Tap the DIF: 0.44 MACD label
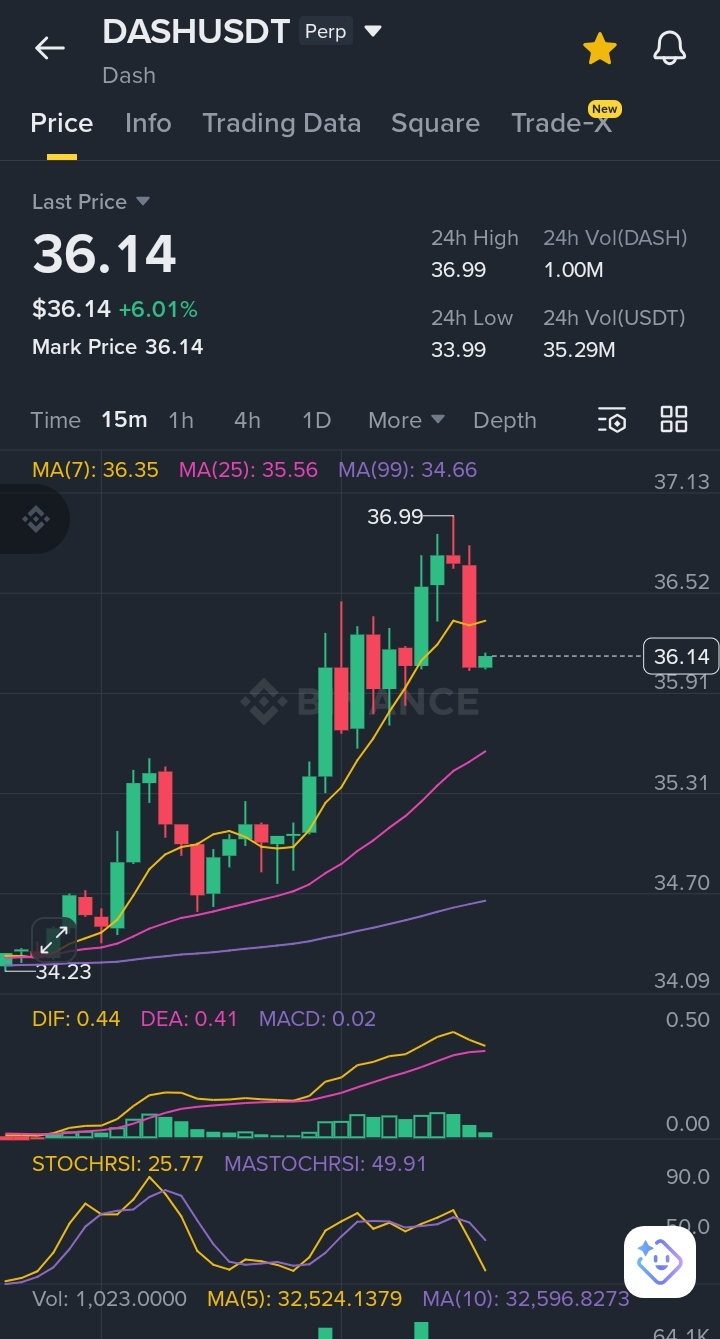 pyautogui.click(x=76, y=1019)
